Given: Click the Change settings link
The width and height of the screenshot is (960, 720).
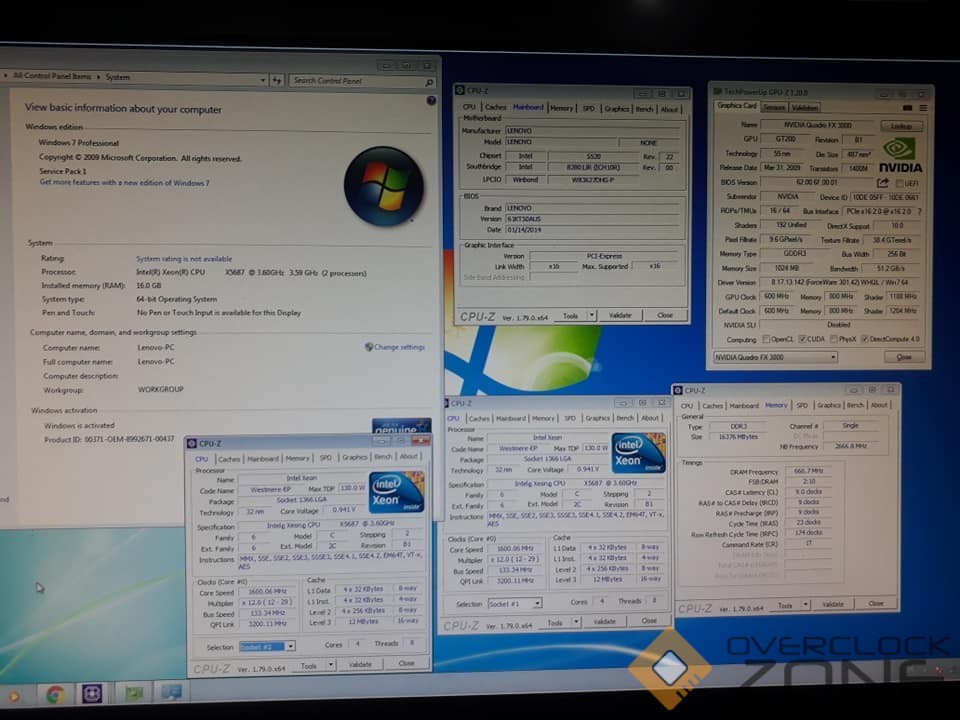Looking at the screenshot, I should click(x=398, y=347).
